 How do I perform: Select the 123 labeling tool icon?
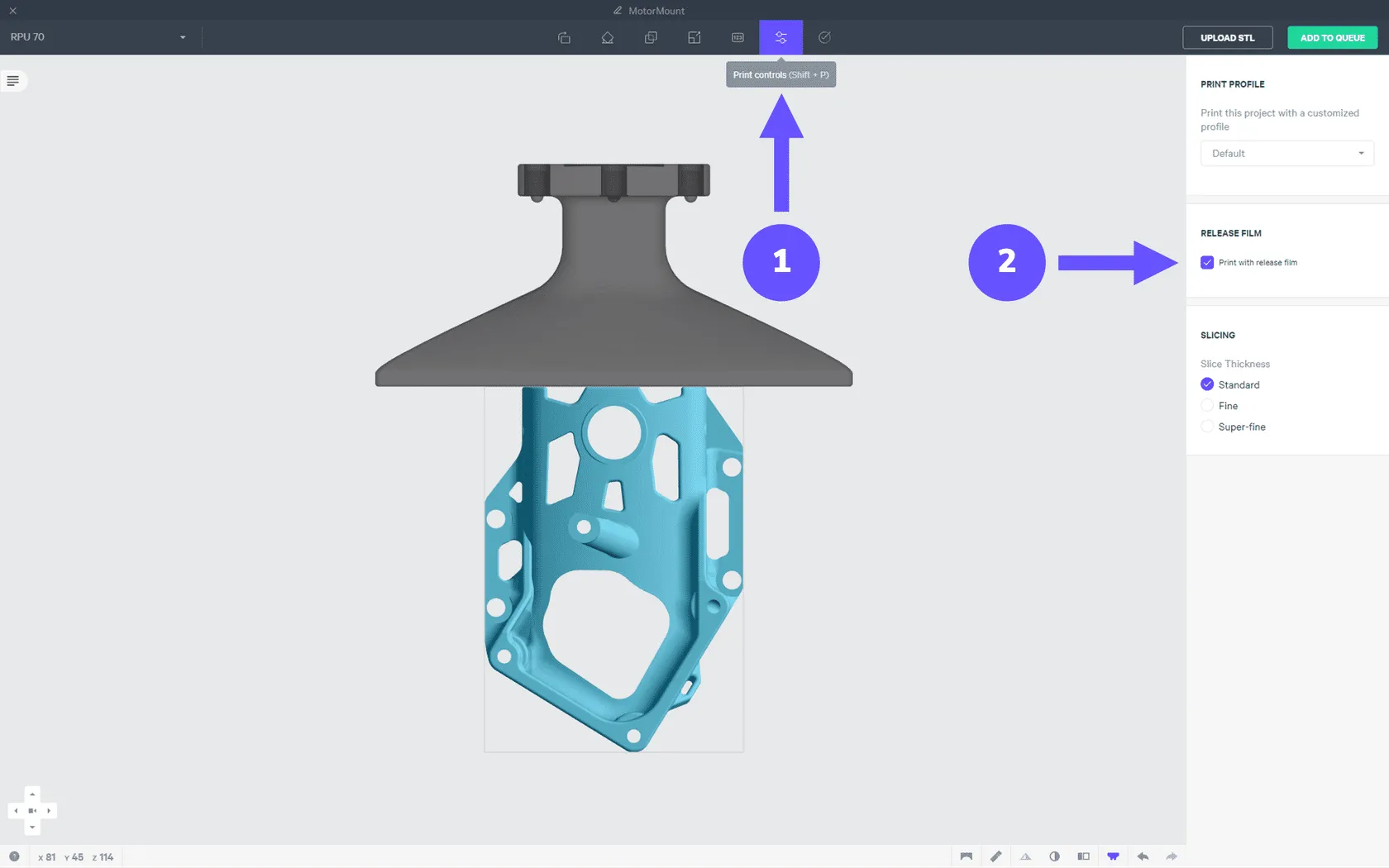click(737, 37)
